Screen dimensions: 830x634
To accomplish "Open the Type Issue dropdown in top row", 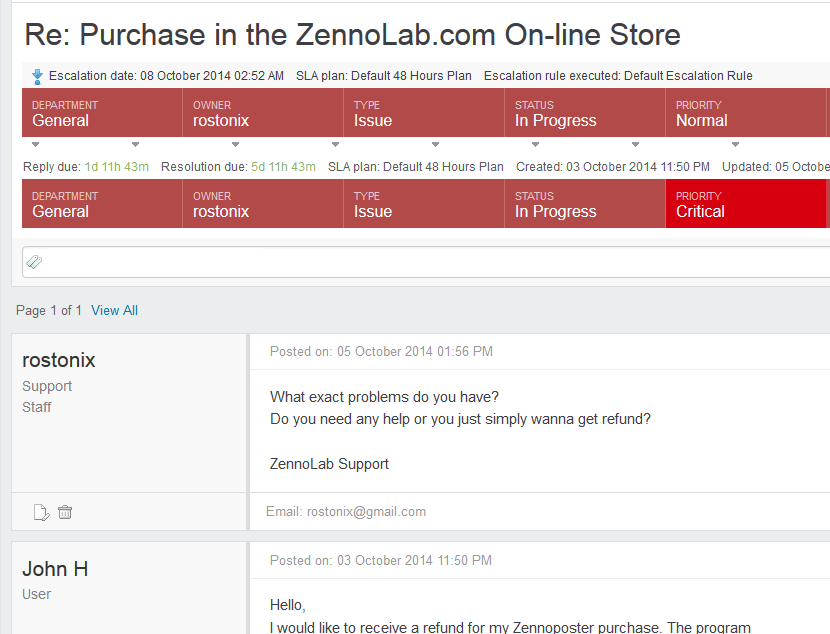I will [424, 113].
